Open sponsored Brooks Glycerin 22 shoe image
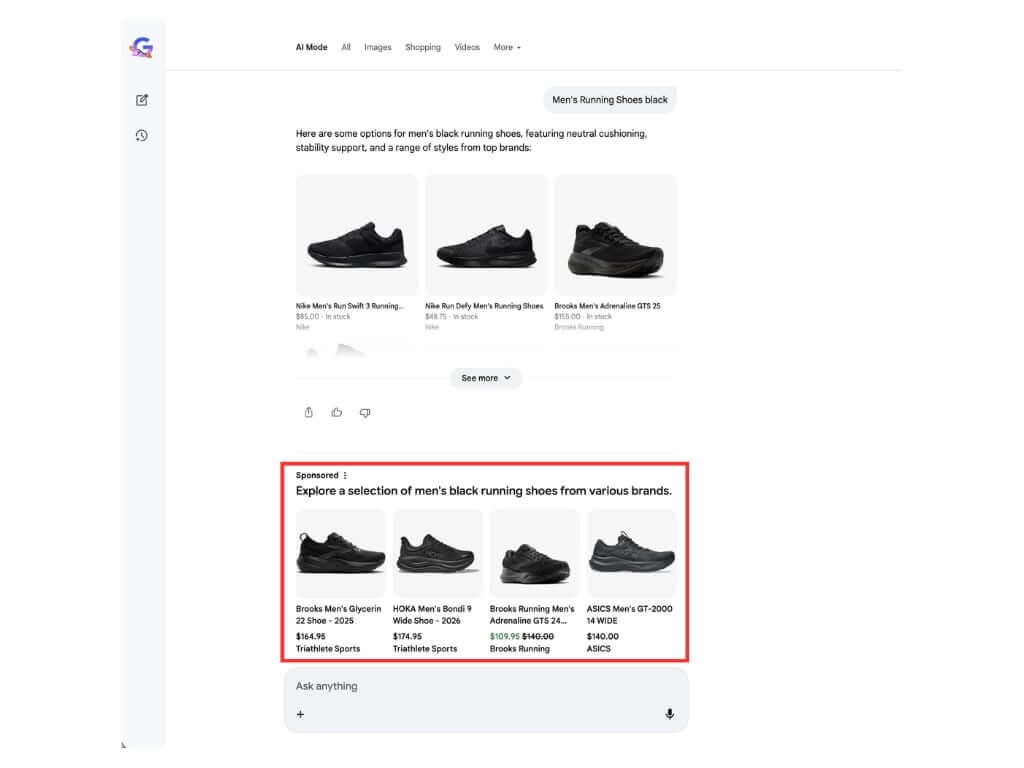The width and height of the screenshot is (1024, 768). pyautogui.click(x=340, y=553)
